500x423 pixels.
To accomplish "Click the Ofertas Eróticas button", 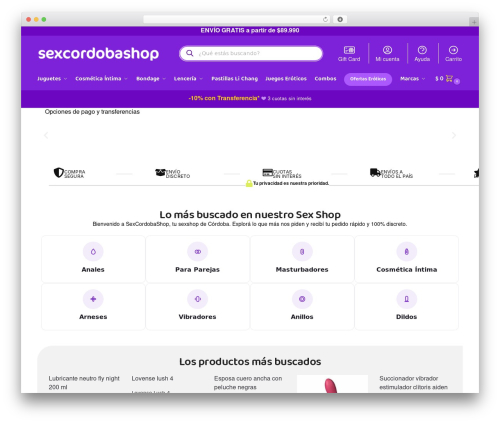I will pos(368,79).
